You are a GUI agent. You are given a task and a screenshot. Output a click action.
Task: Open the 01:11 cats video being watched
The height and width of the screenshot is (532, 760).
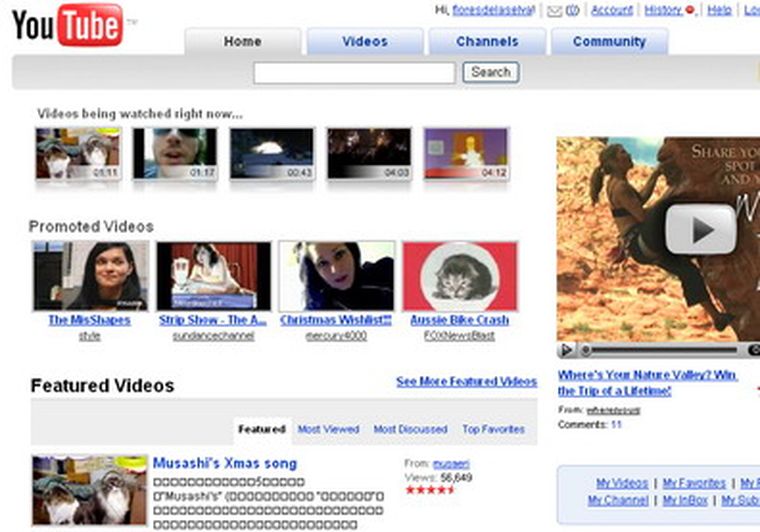tap(78, 154)
